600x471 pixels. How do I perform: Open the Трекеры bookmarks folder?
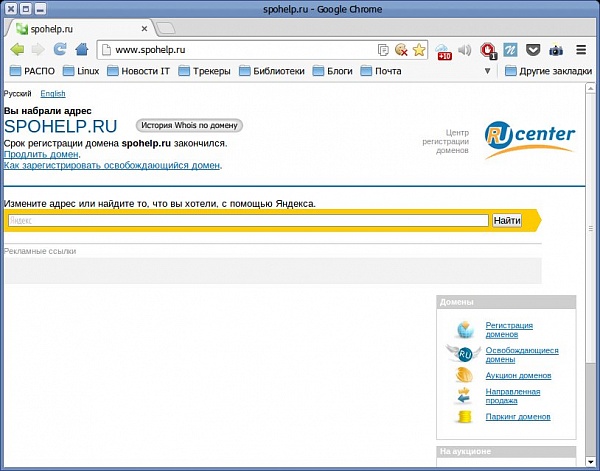(204, 71)
